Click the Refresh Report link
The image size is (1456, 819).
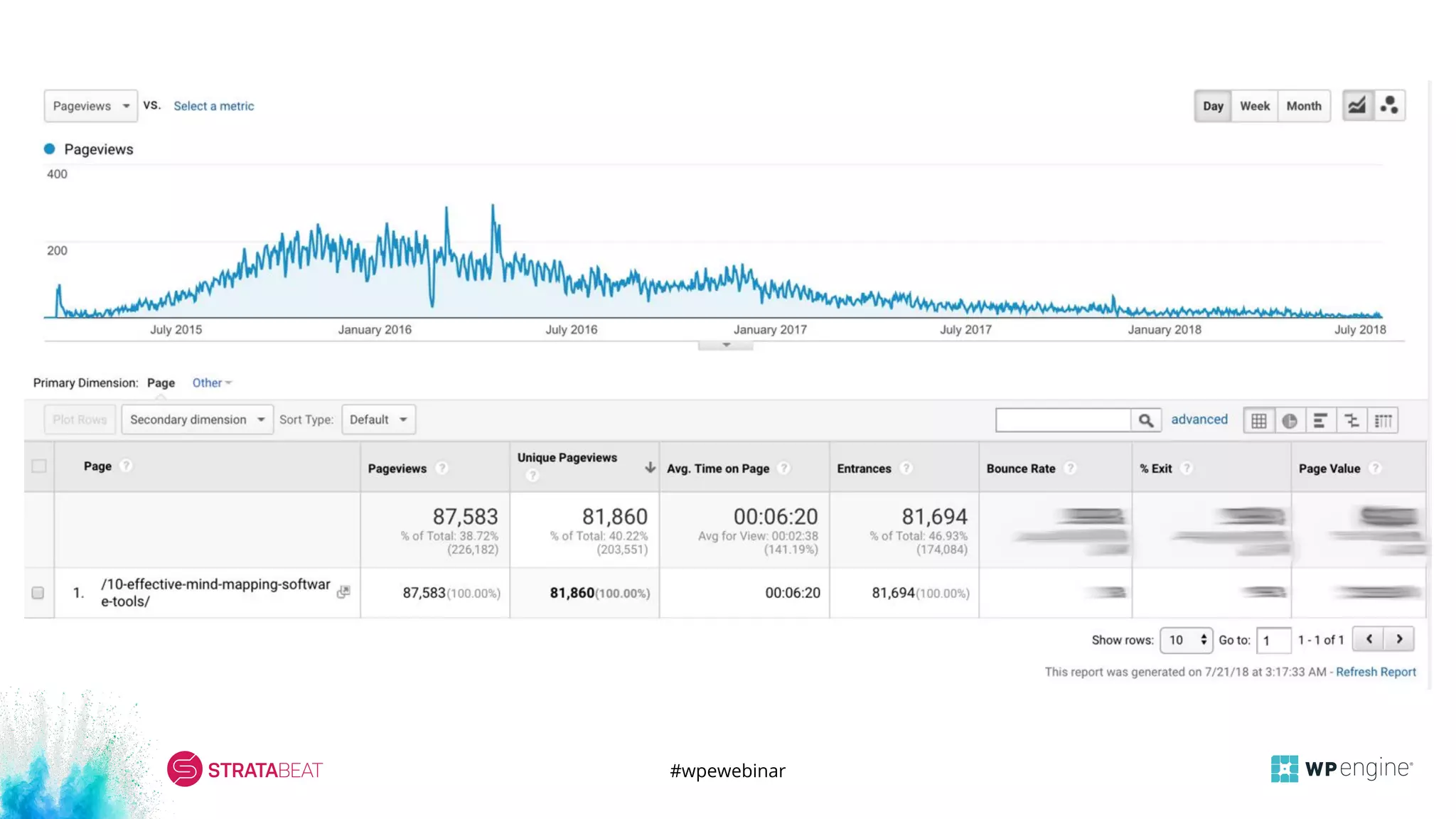[x=1376, y=672]
